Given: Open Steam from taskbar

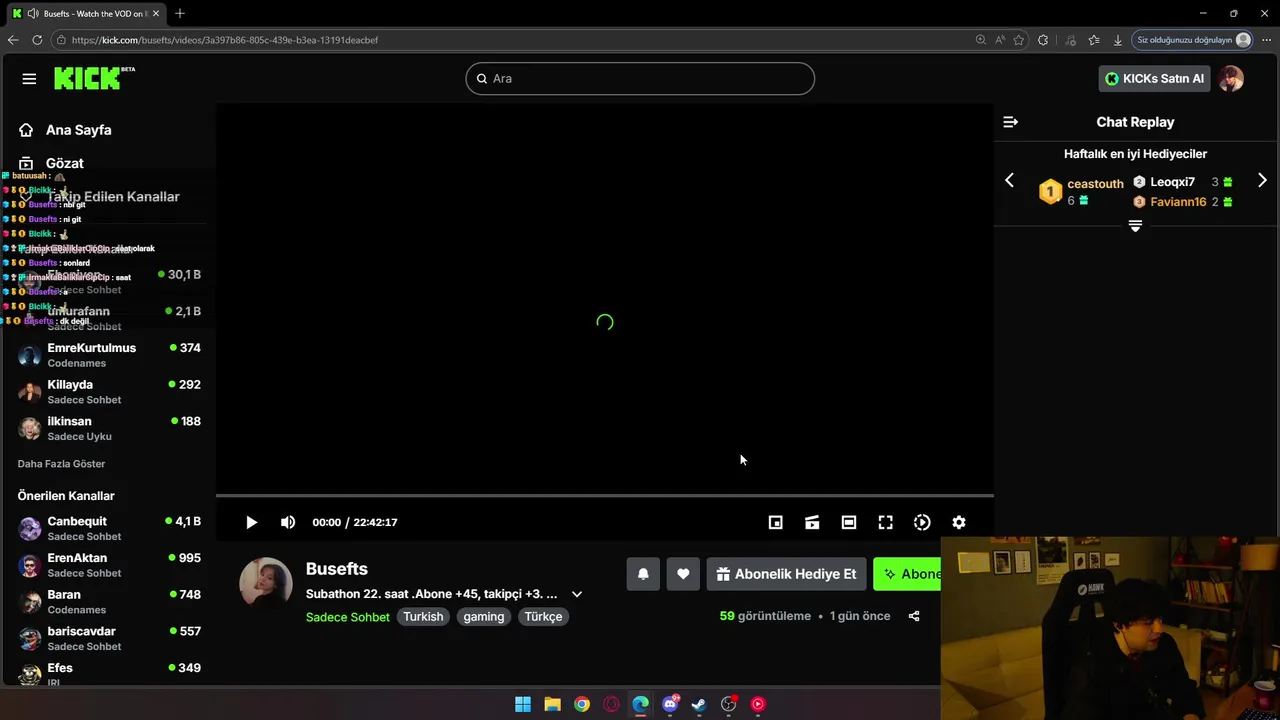Looking at the screenshot, I should click(x=699, y=704).
